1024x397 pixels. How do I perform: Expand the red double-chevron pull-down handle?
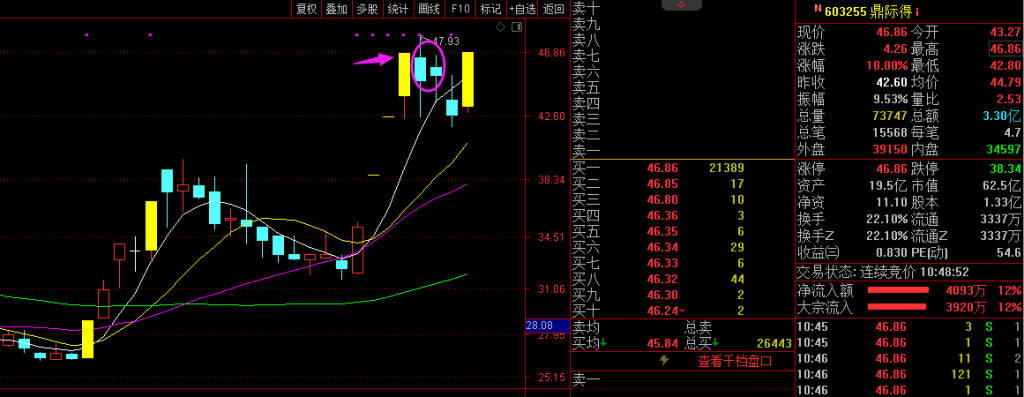pyautogui.click(x=681, y=5)
